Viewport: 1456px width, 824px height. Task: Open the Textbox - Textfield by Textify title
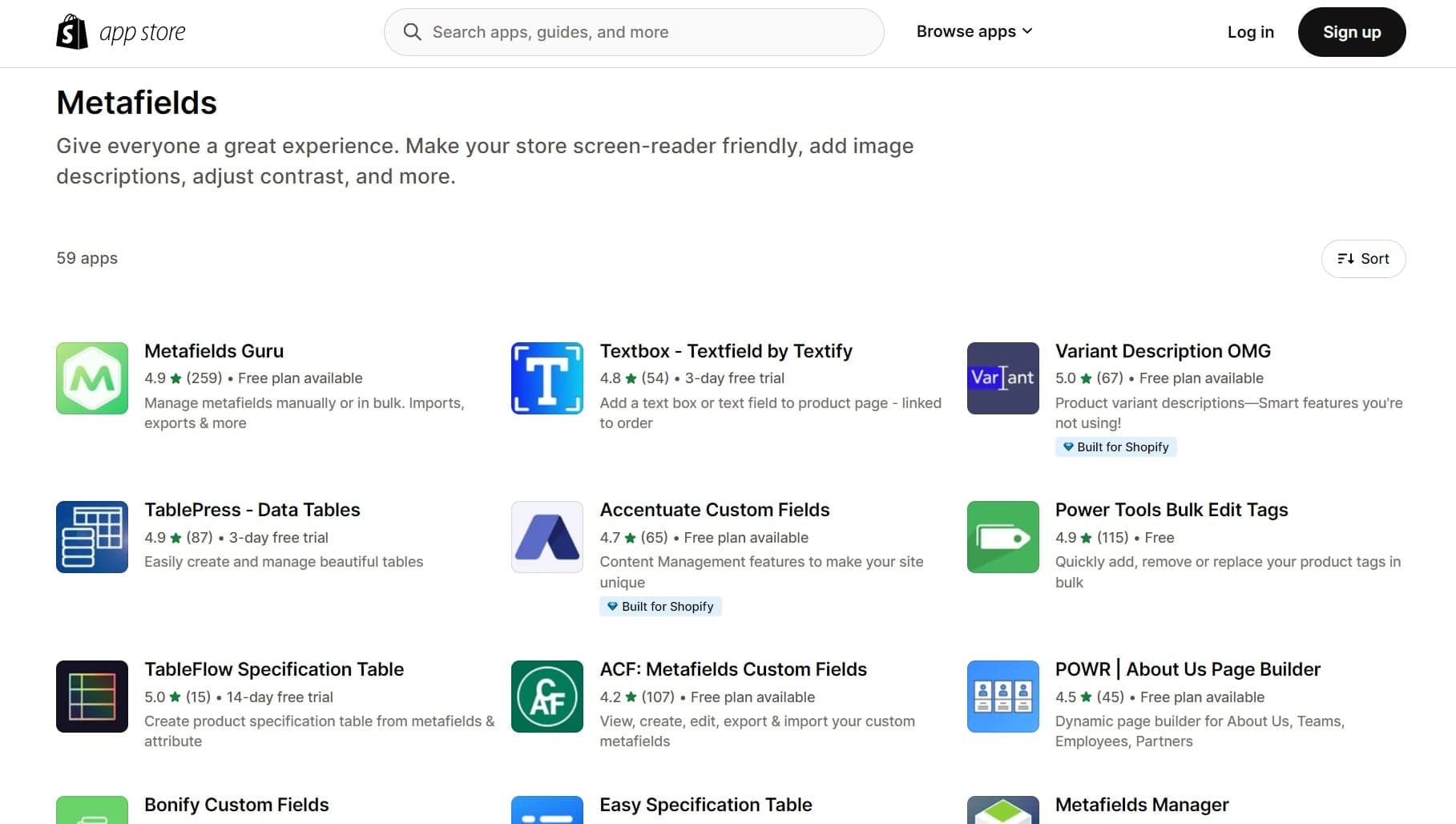coord(726,351)
